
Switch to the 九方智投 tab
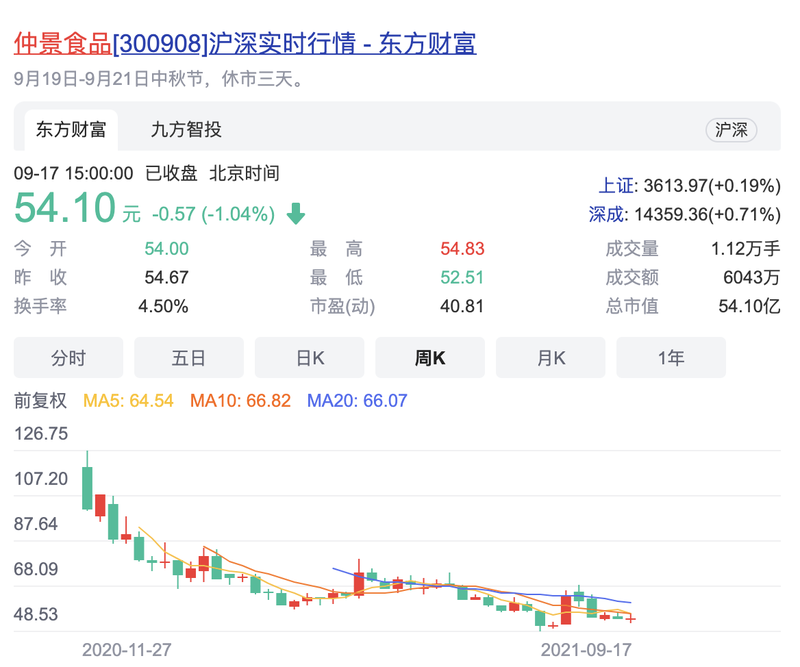pos(186,130)
